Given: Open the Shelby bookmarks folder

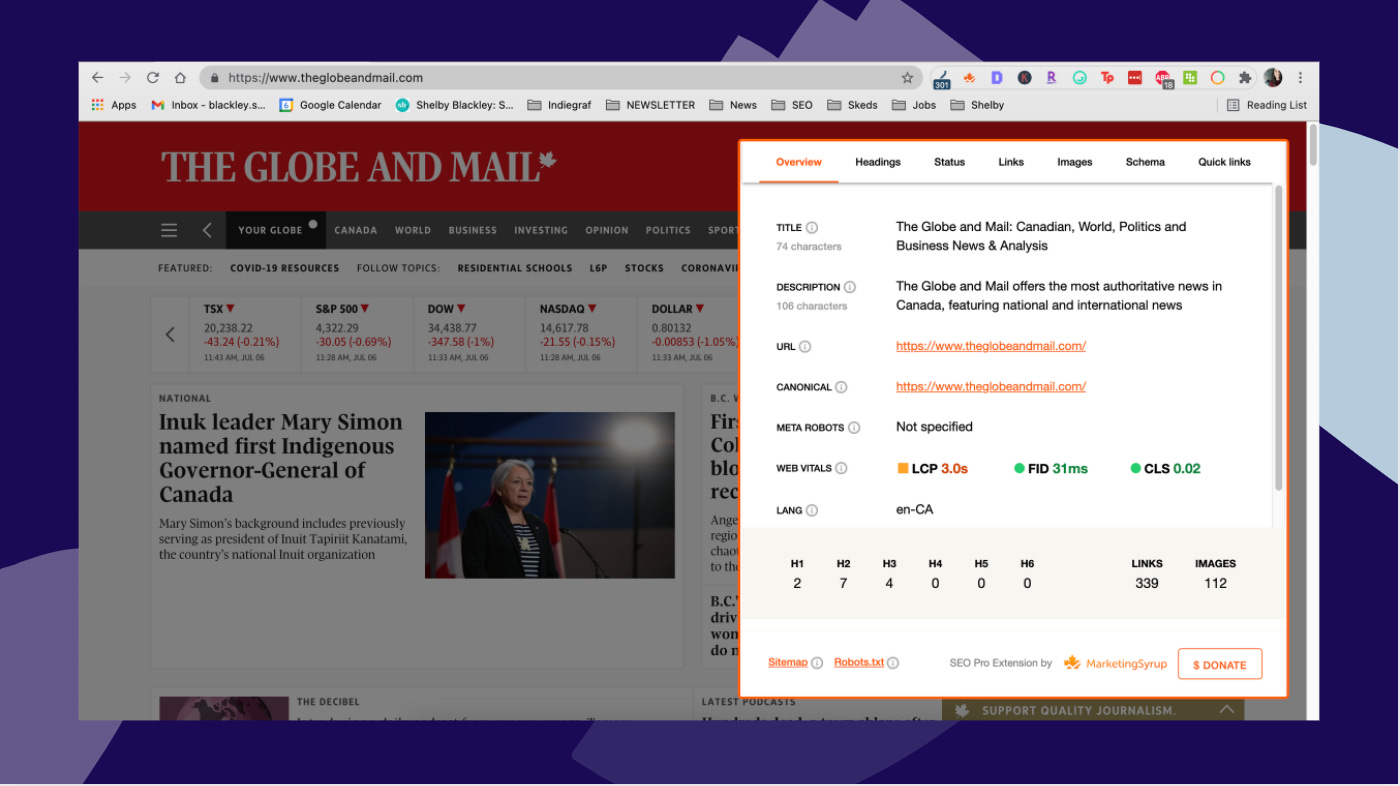Looking at the screenshot, I should [x=977, y=105].
